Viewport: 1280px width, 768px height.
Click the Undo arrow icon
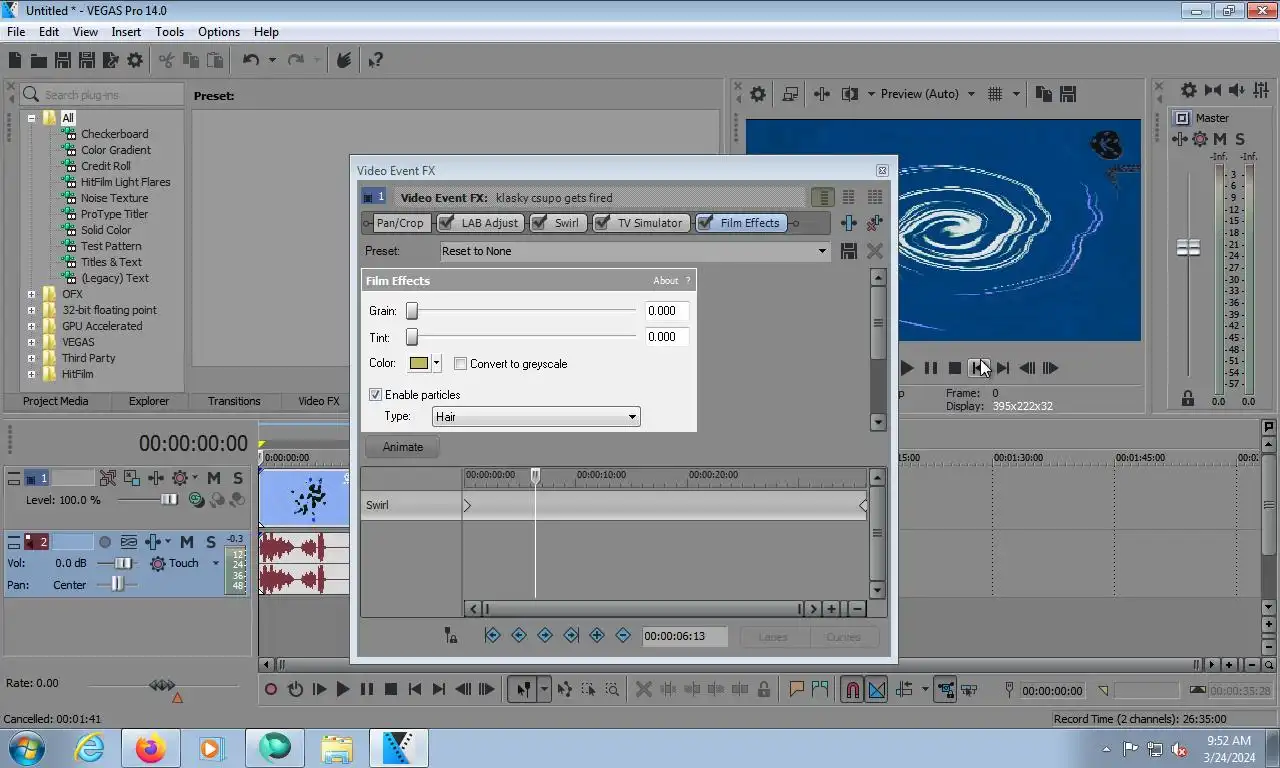point(251,61)
